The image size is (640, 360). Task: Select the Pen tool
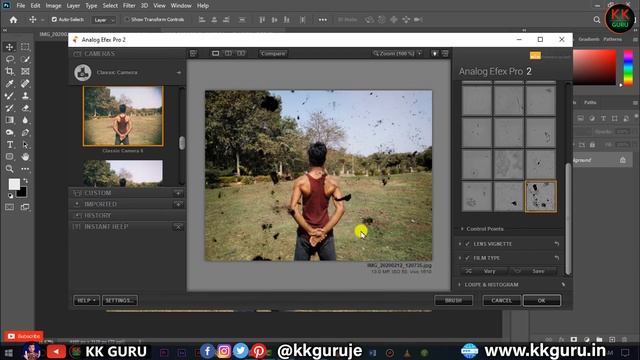25,132
